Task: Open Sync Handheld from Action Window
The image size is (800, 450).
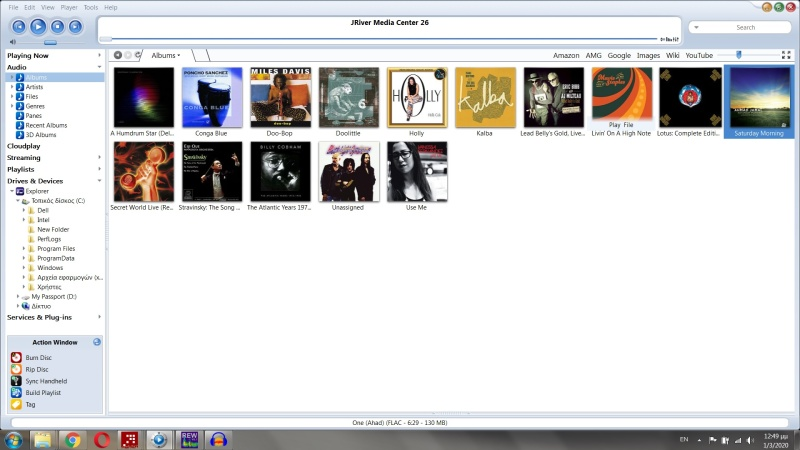Action: tap(16, 381)
